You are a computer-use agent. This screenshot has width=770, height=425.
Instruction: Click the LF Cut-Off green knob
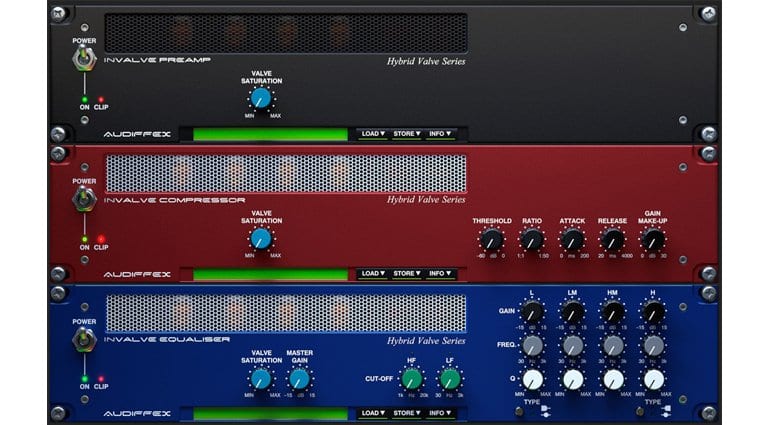[450, 379]
